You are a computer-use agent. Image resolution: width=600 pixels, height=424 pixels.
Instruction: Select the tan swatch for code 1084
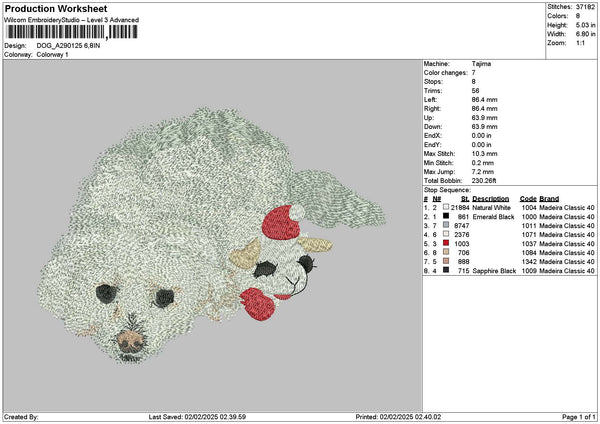pos(446,252)
